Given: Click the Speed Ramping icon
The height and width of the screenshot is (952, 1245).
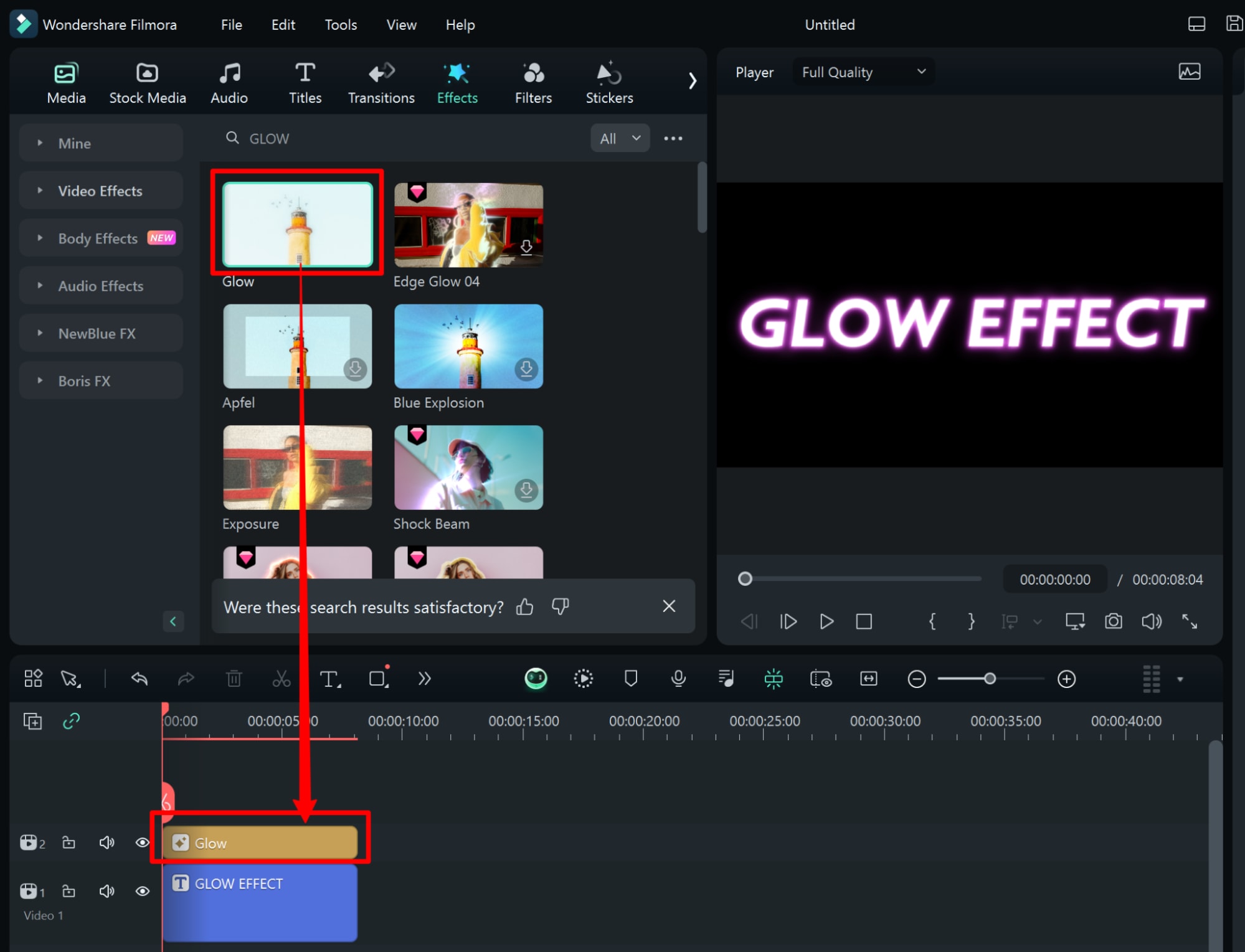Looking at the screenshot, I should point(583,678).
